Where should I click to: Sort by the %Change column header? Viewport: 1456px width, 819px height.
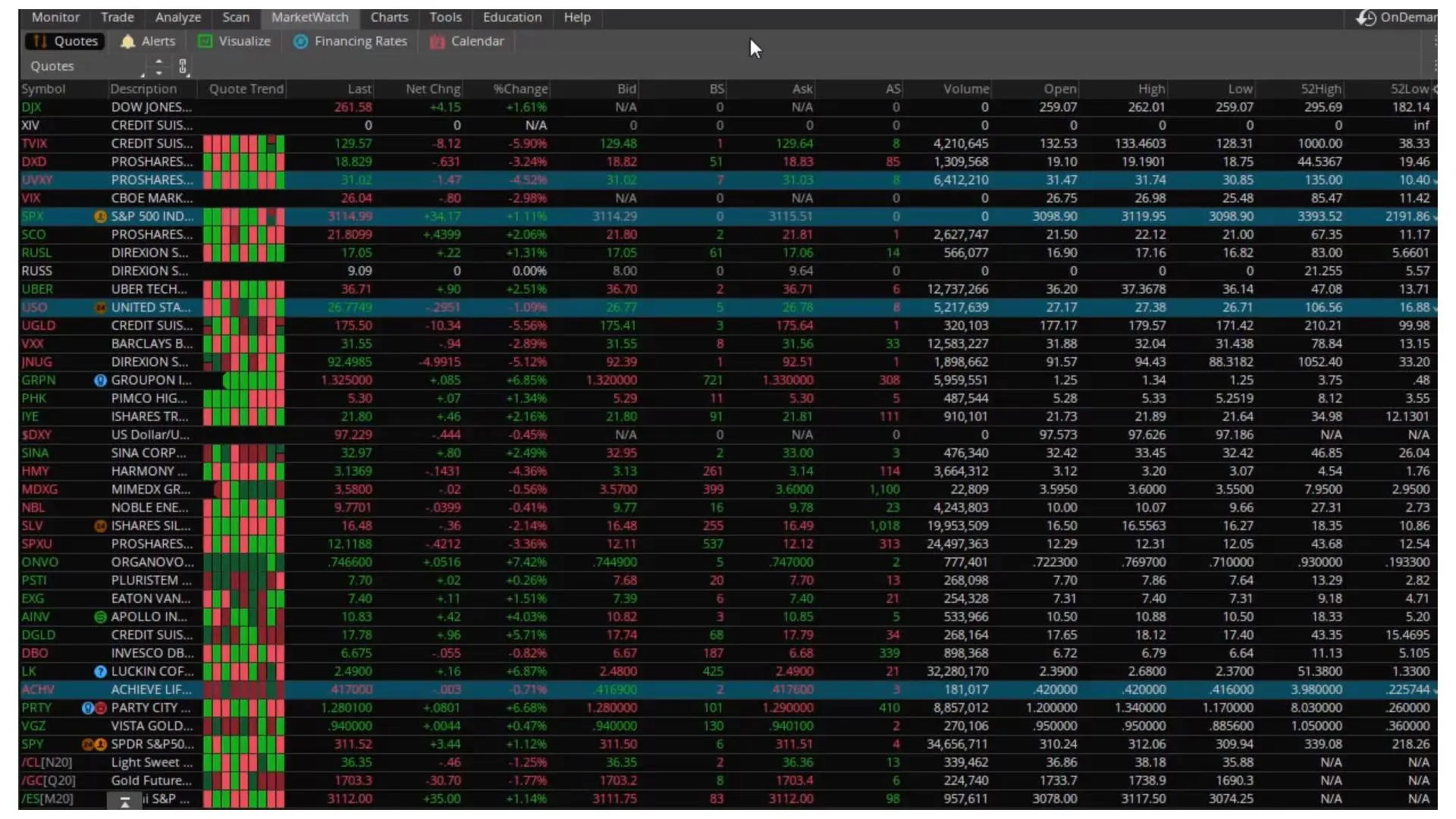point(520,89)
